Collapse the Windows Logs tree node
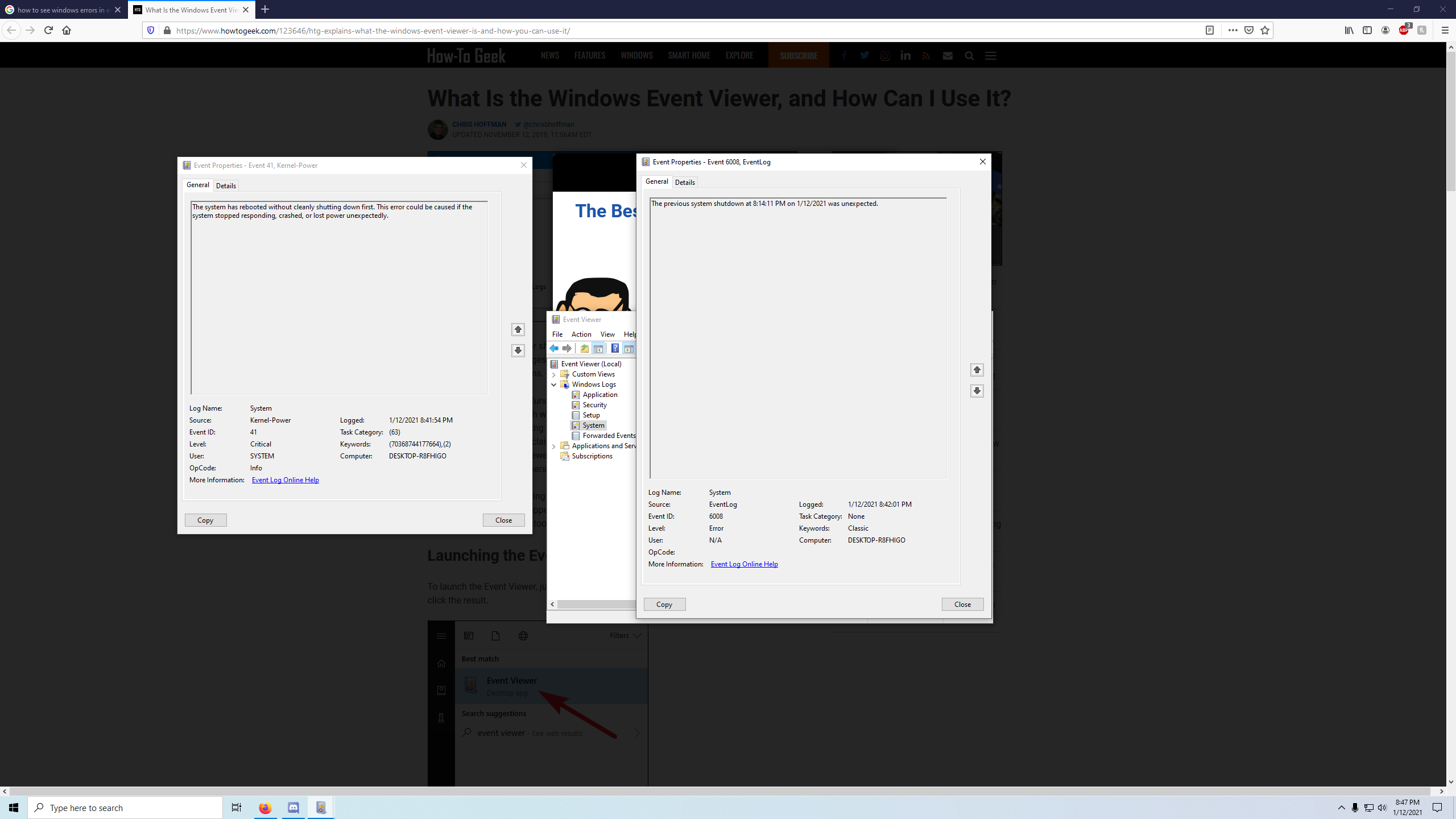This screenshot has height=819, width=1456. 553,384
